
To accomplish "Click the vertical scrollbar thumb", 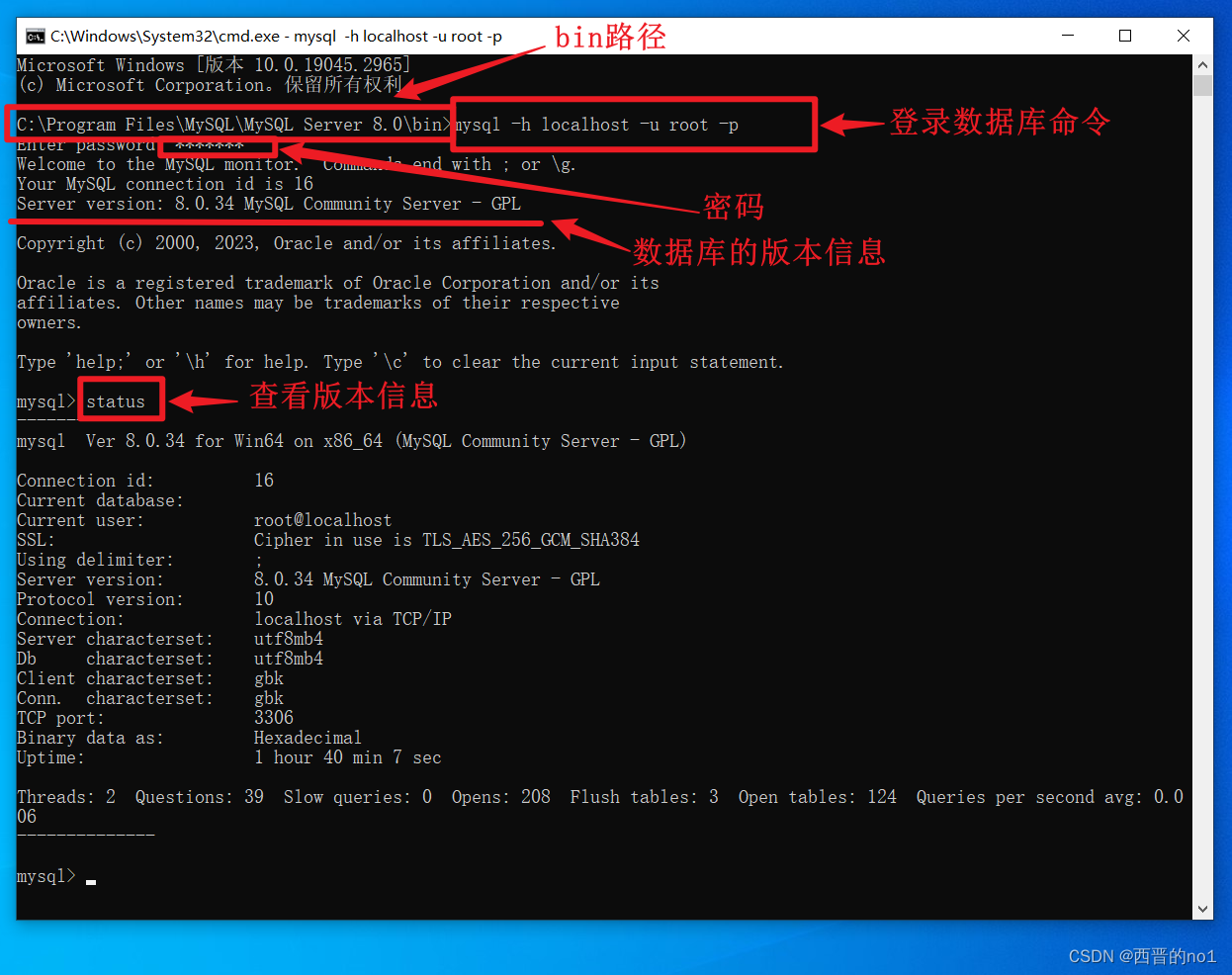I will pos(1202,85).
